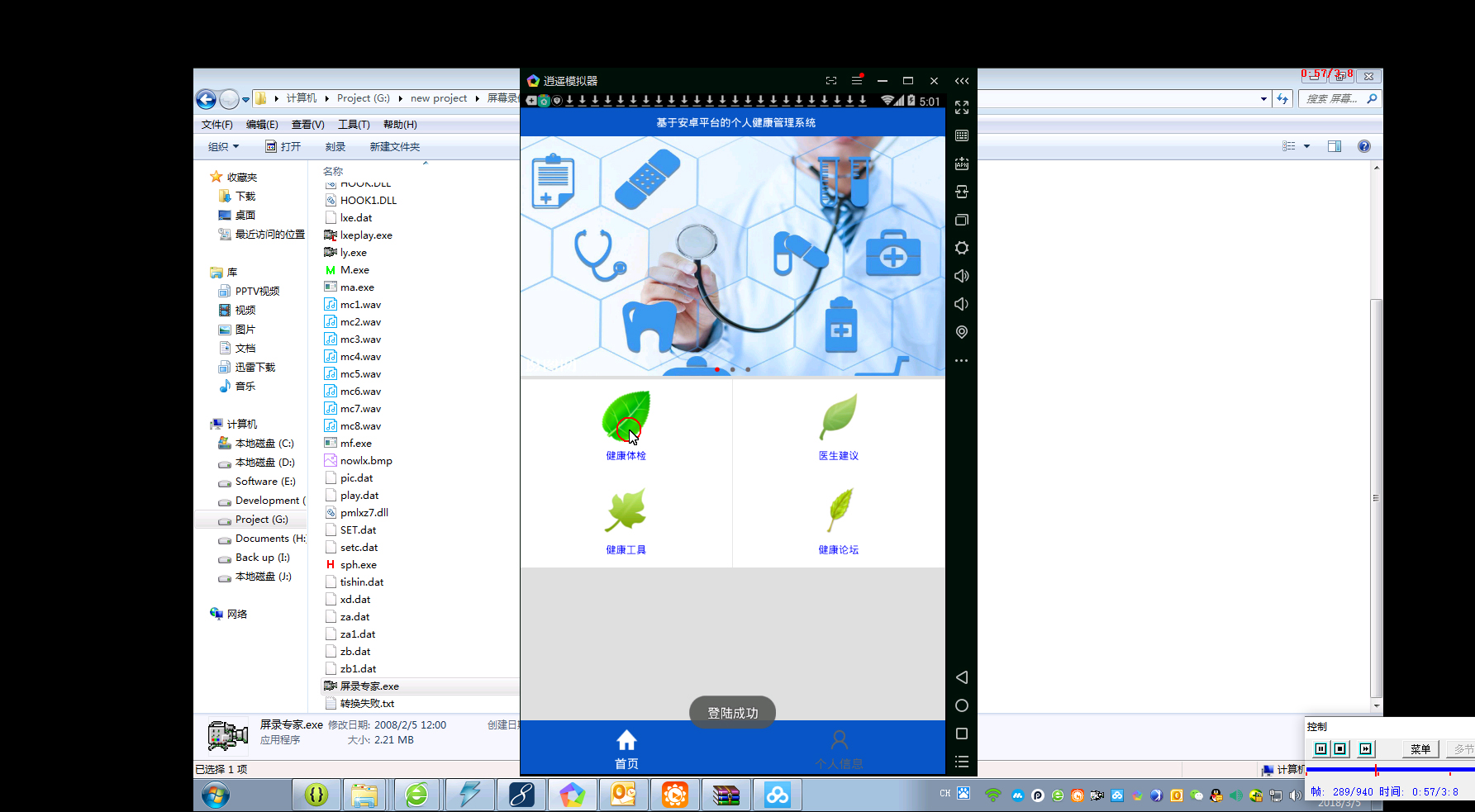Click the Explorer help question mark icon

[x=1364, y=146]
